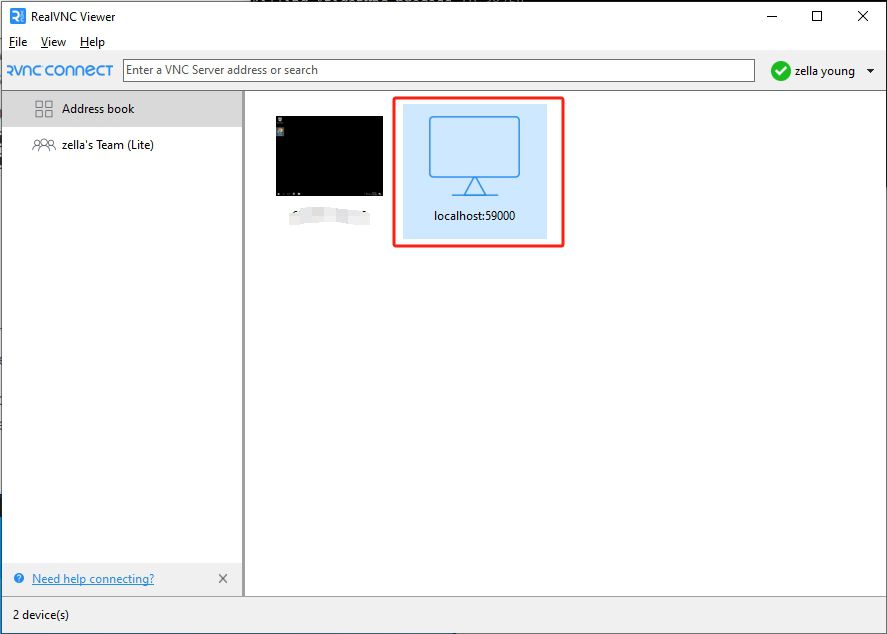Open the View menu
Image resolution: width=887 pixels, height=634 pixels.
53,42
